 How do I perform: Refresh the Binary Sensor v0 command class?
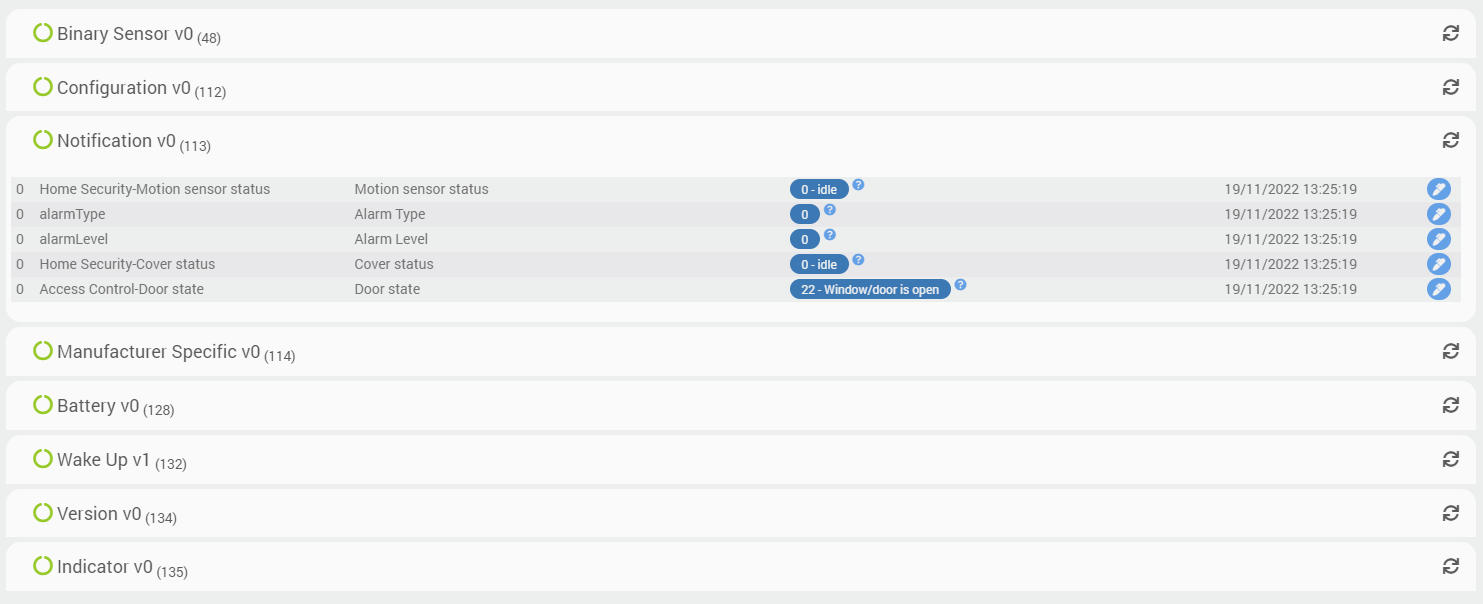[x=1450, y=33]
